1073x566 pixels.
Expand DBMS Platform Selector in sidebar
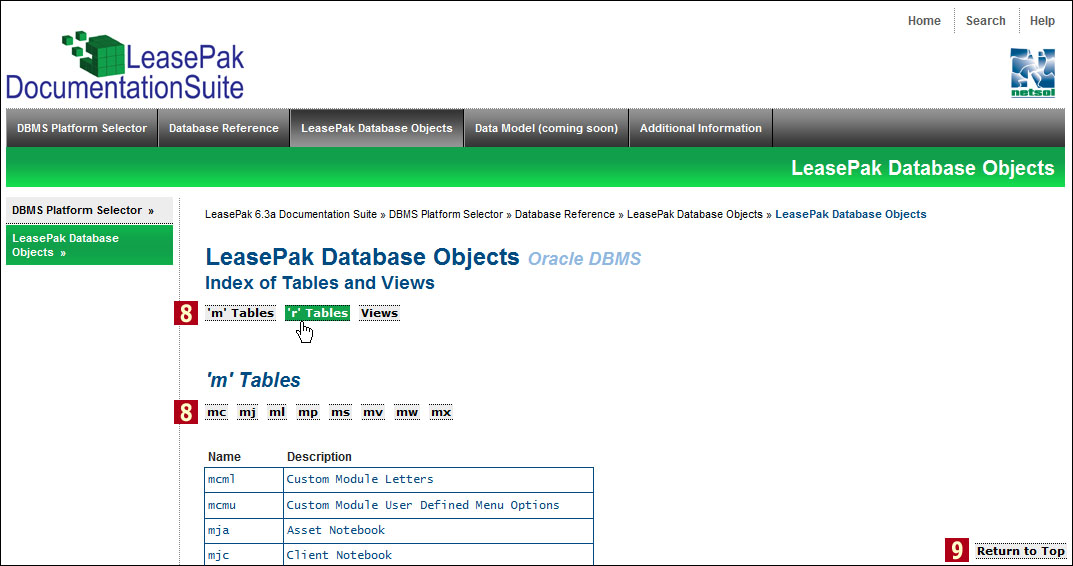point(89,210)
